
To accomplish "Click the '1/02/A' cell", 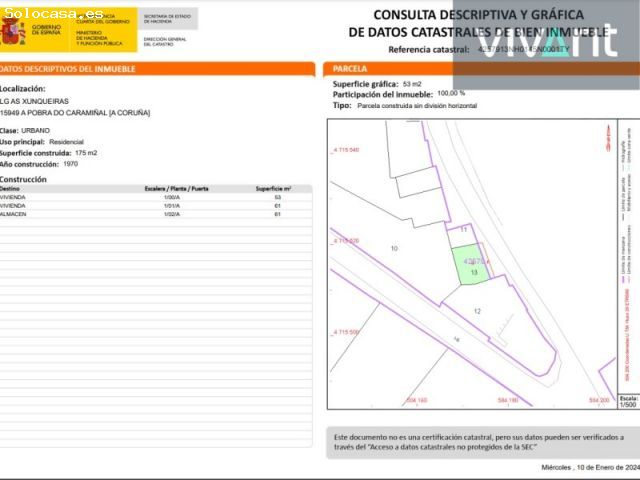I will pos(172,214).
